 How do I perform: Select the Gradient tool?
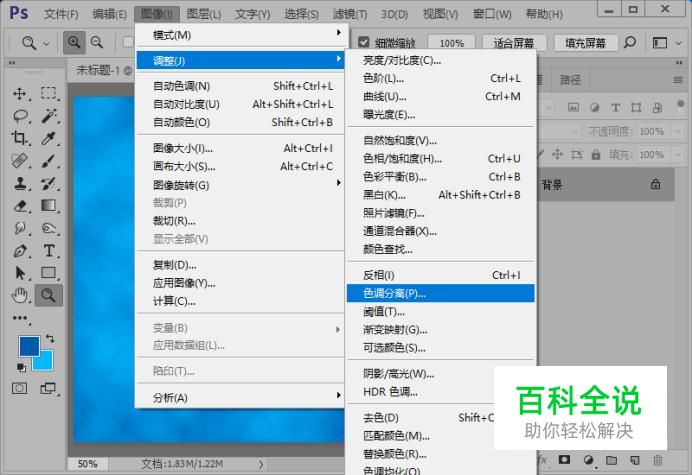[x=49, y=206]
